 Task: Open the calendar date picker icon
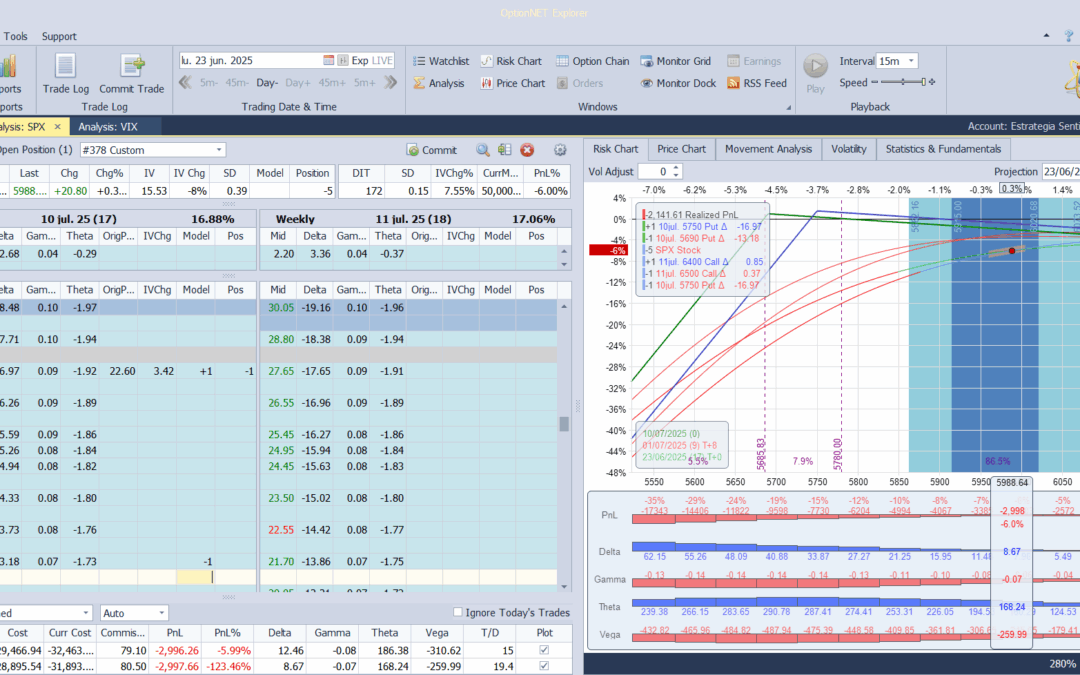[329, 61]
